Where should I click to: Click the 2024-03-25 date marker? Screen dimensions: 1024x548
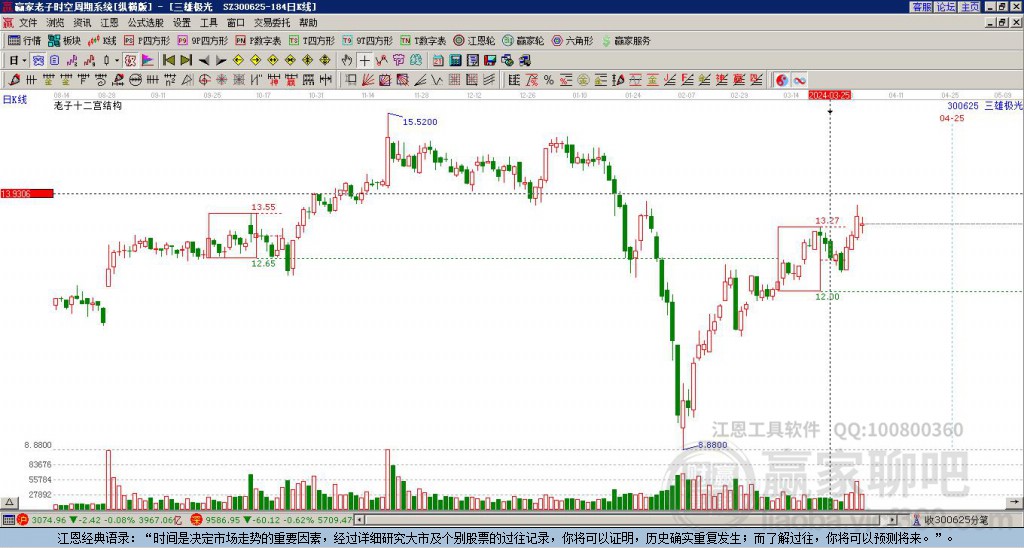point(830,95)
